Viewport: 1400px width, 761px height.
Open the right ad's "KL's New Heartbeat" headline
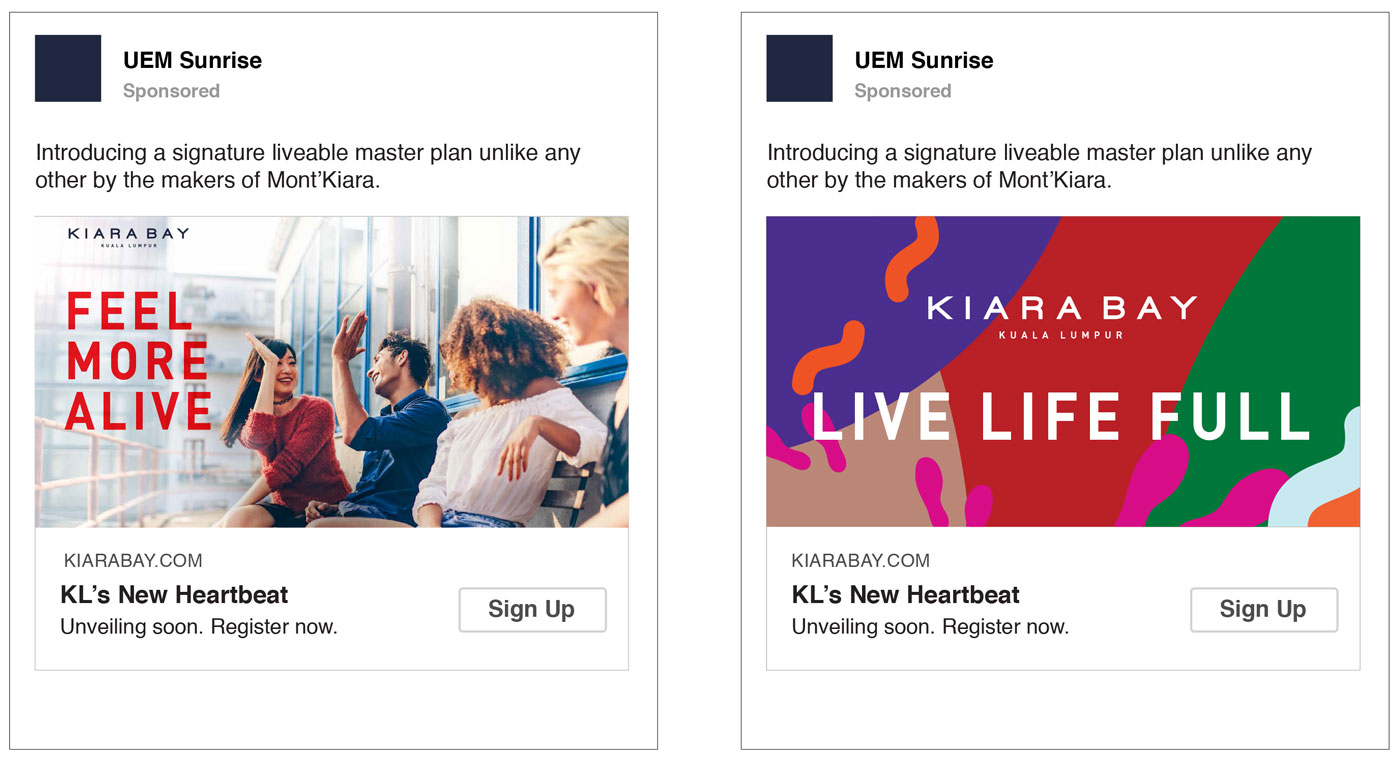coord(905,595)
